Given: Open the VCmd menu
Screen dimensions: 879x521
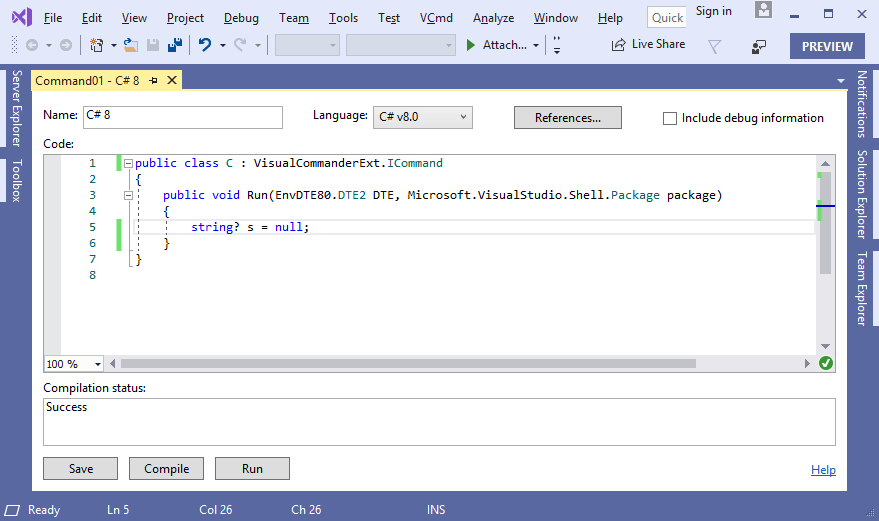Looking at the screenshot, I should tap(435, 18).
